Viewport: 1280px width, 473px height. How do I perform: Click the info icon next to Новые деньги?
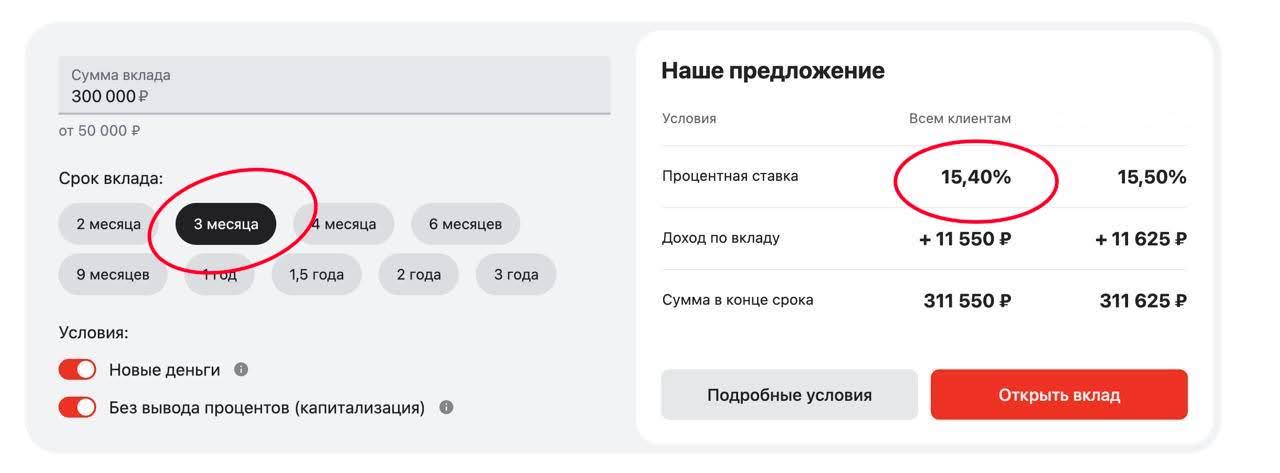tap(241, 370)
